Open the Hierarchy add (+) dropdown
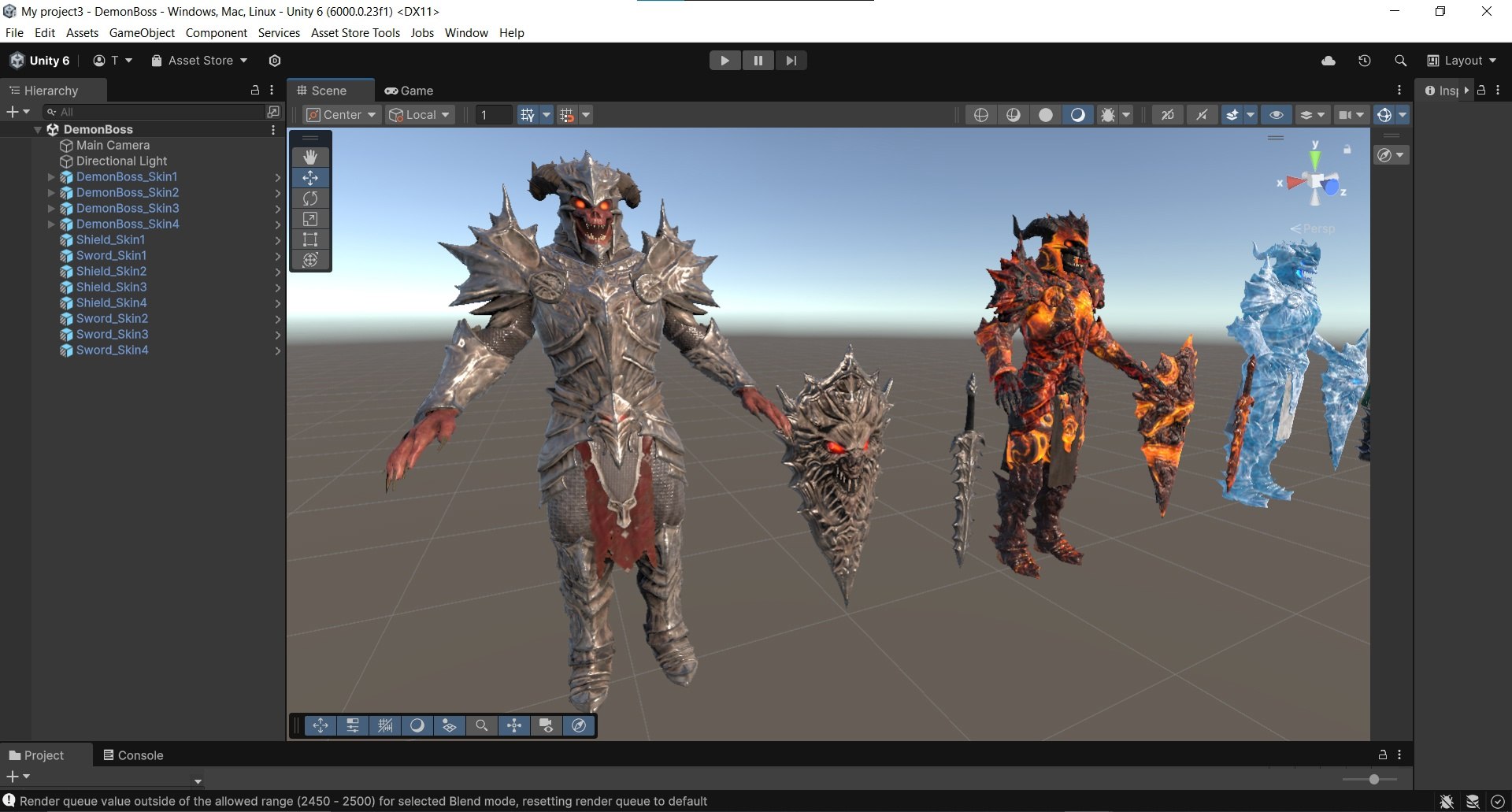 tap(18, 112)
